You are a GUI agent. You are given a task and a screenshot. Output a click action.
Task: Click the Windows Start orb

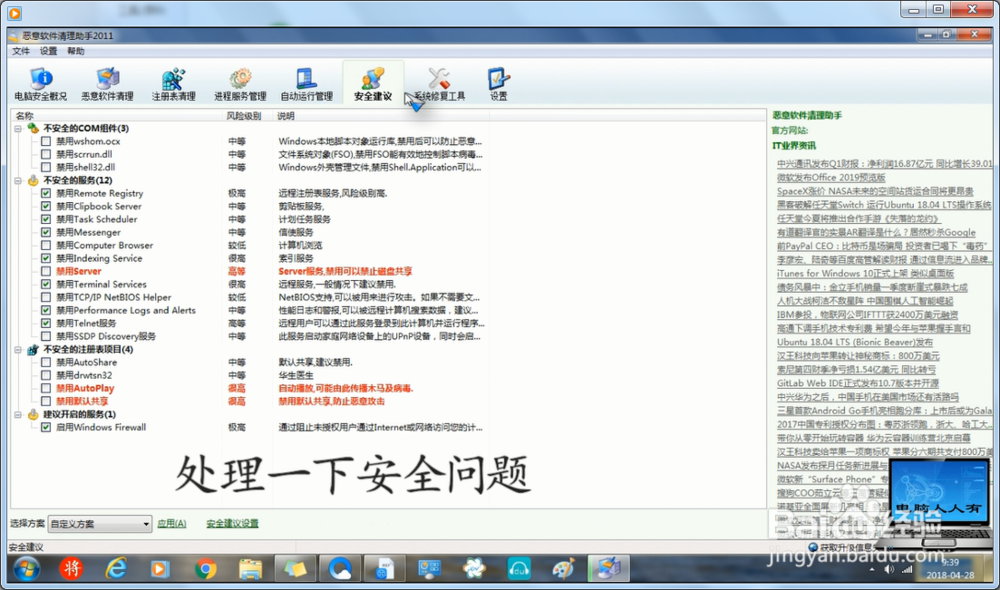tap(26, 569)
